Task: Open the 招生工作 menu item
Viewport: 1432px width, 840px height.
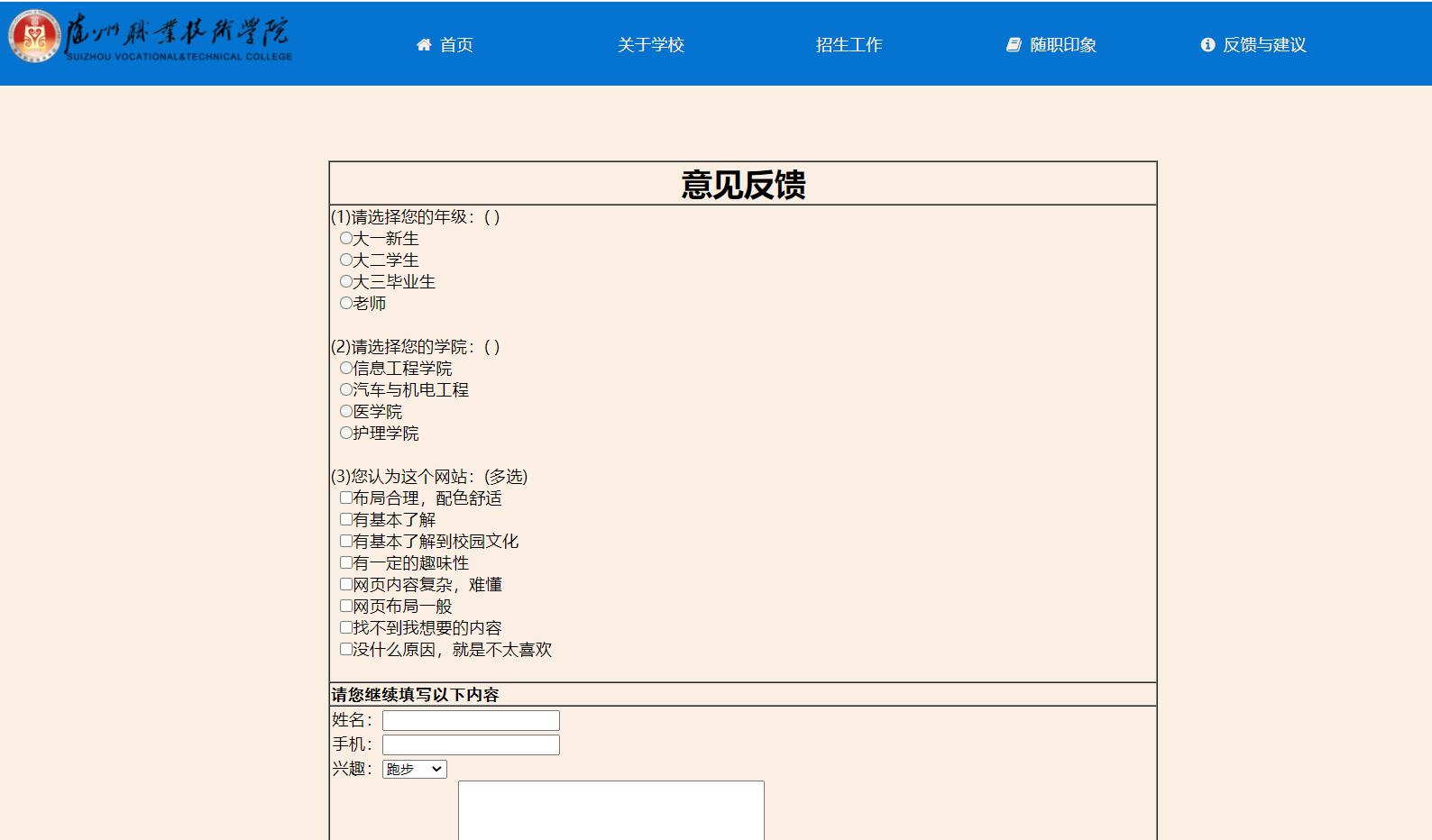Action: tap(849, 45)
